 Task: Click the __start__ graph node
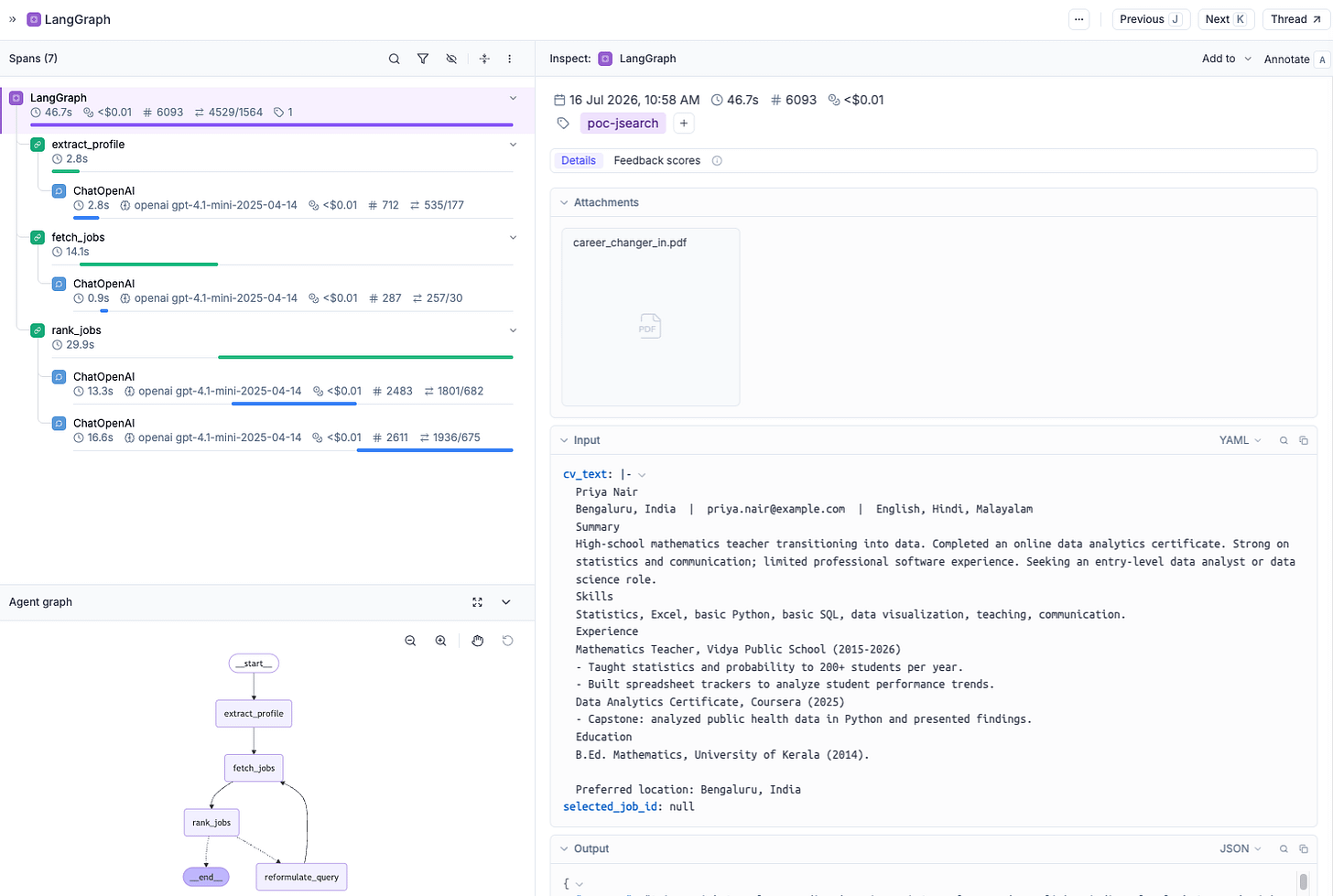pyautogui.click(x=254, y=664)
